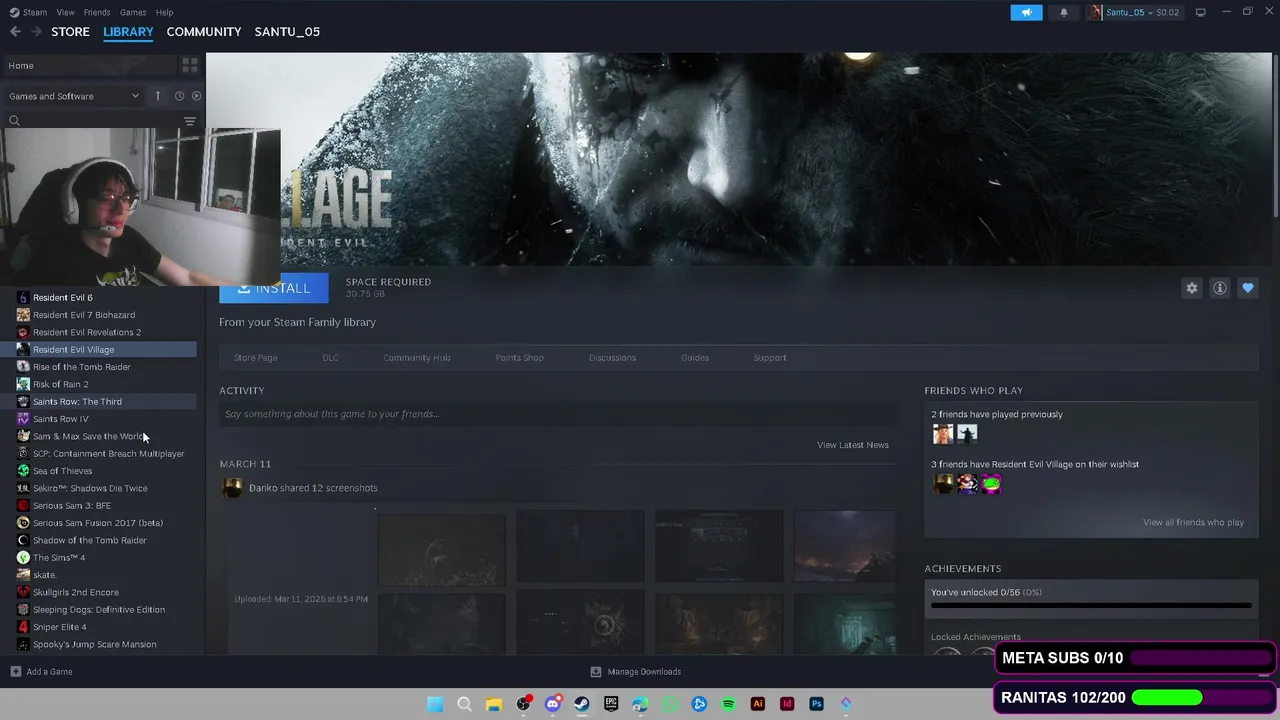Open Support link

pos(770,357)
